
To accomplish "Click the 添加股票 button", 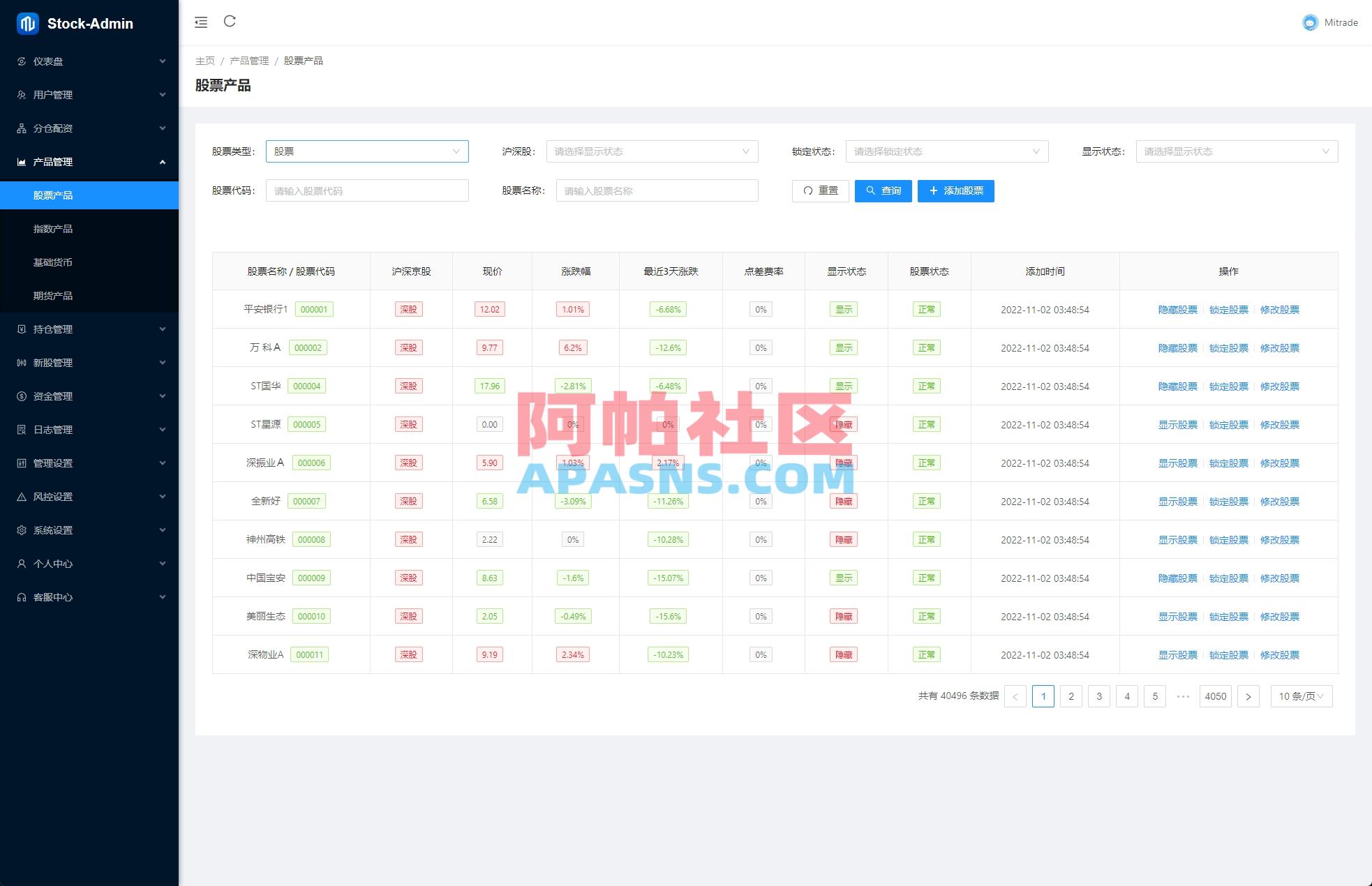I will point(955,190).
